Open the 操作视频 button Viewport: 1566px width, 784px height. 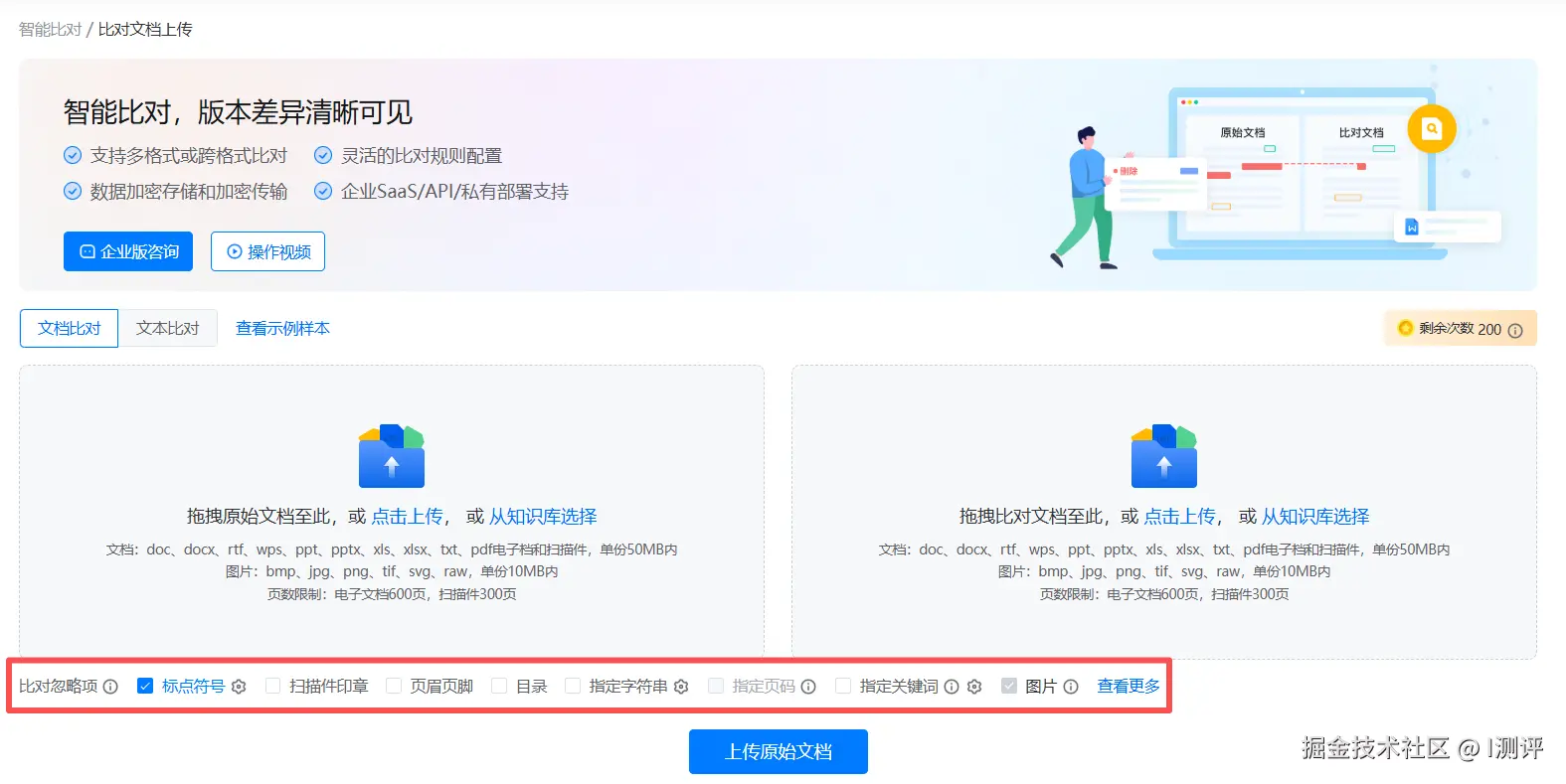(x=267, y=251)
